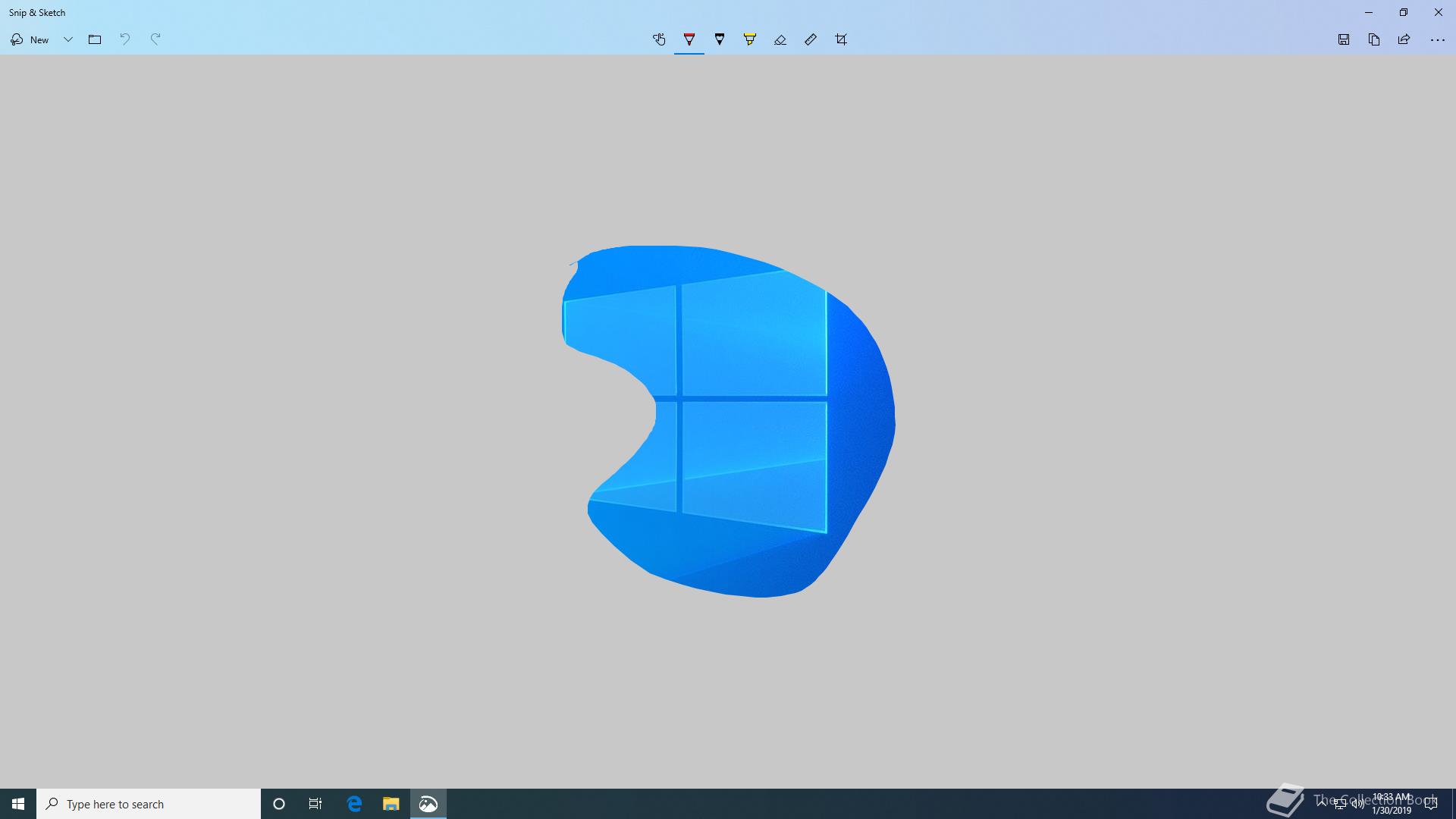The image size is (1456, 819).
Task: Save the snip with the floppy icon
Action: click(1344, 39)
